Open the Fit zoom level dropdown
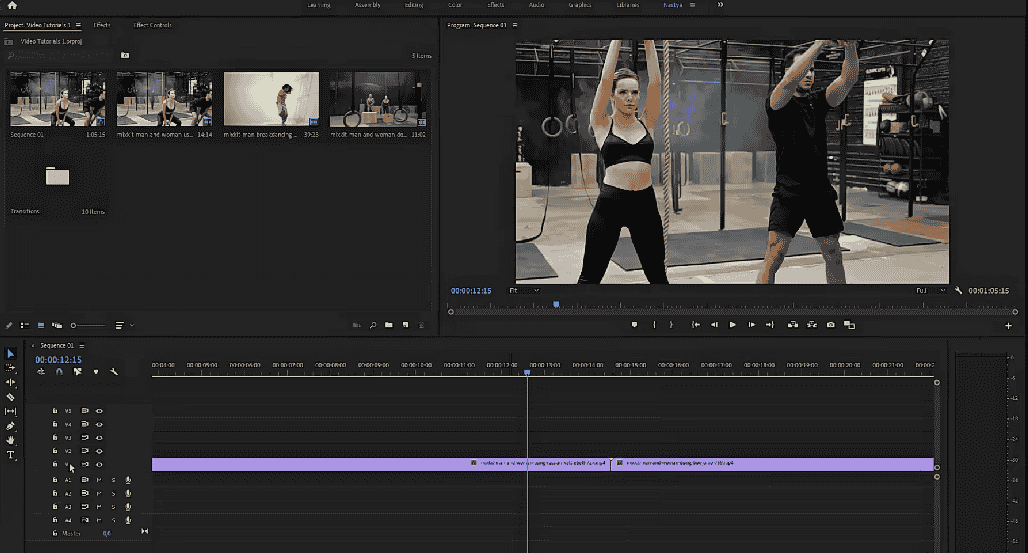Screen dimensions: 1028x553 (524, 291)
